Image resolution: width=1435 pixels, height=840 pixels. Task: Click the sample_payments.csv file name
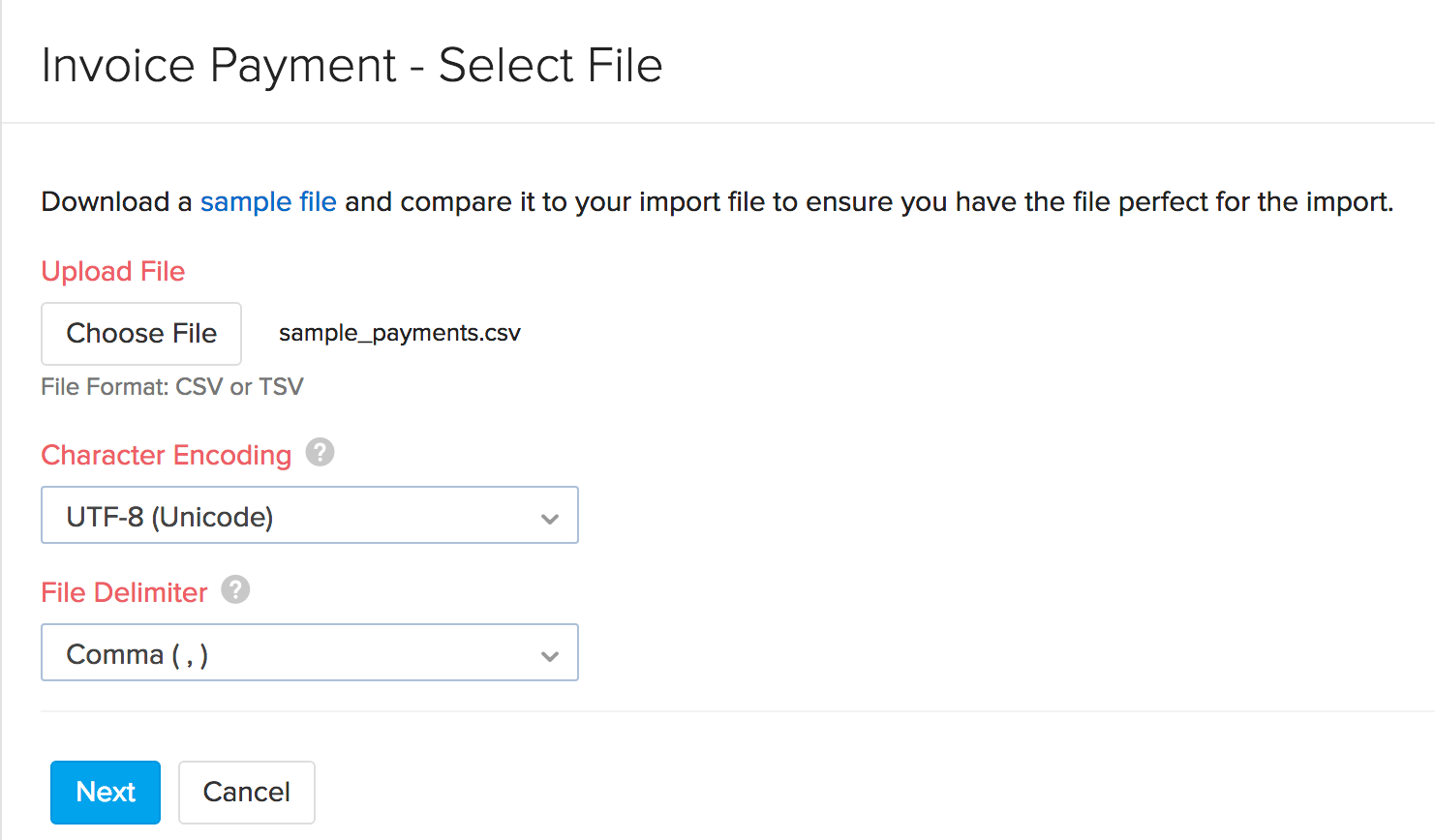tap(400, 333)
